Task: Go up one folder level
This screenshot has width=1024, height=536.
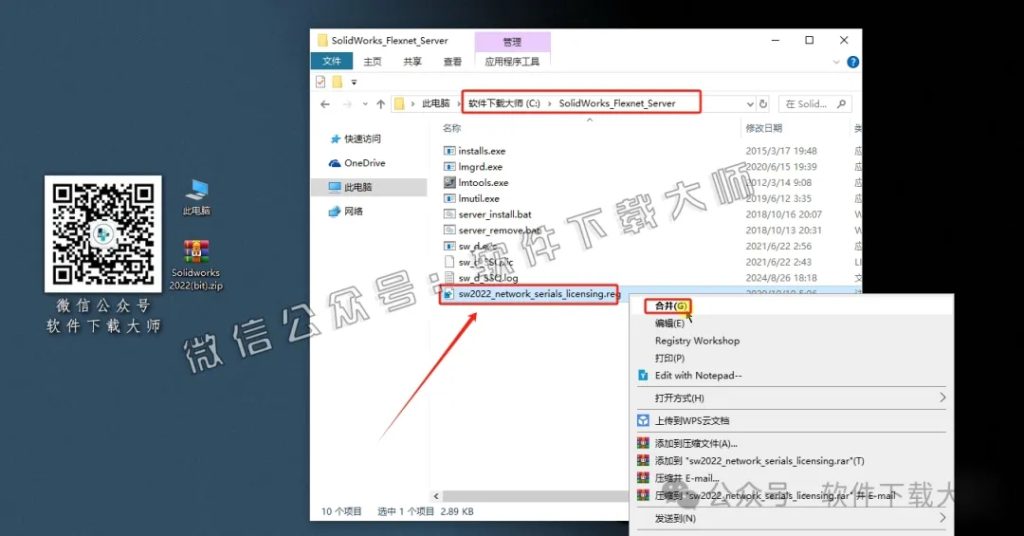Action: (380, 104)
